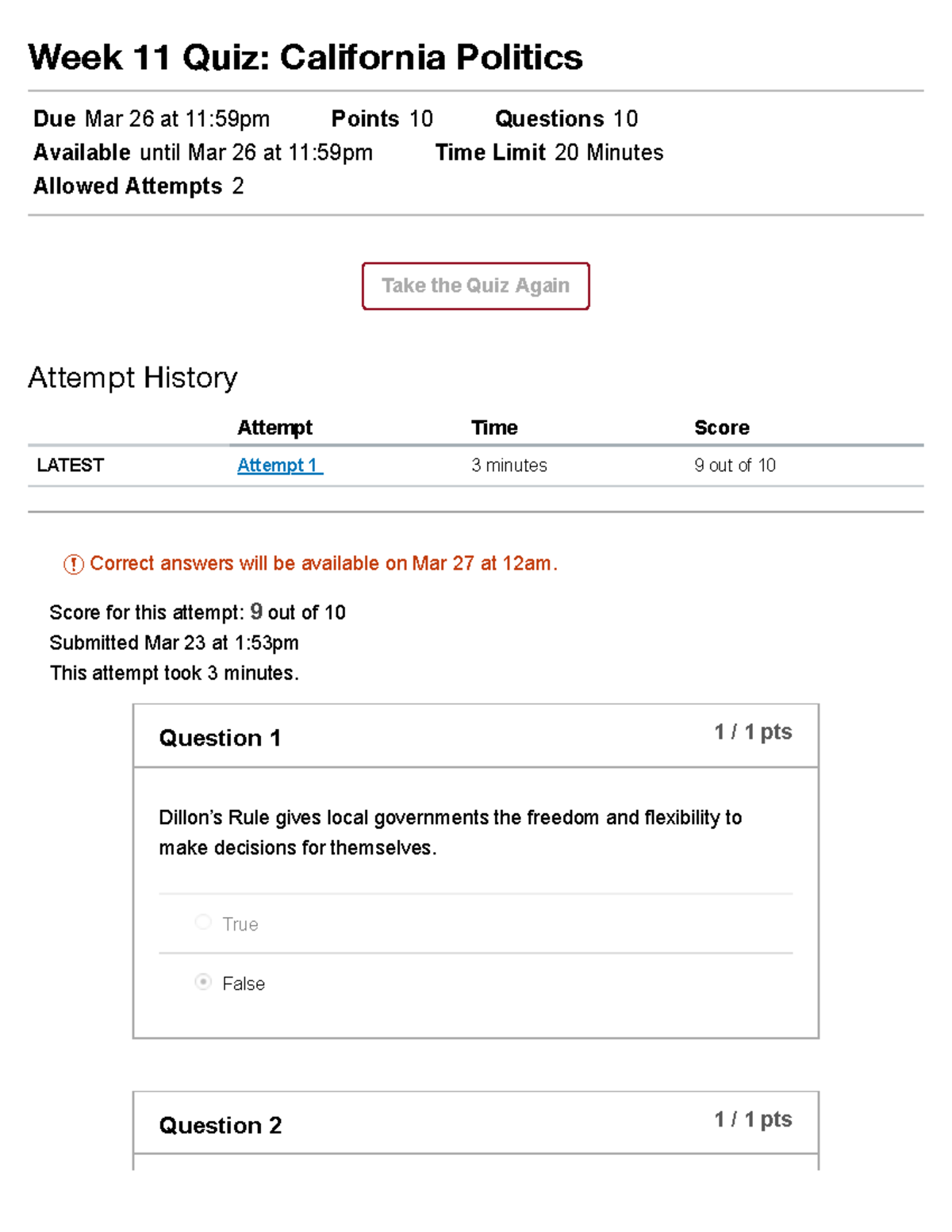Click the Due date Mar 26 text

[x=151, y=119]
